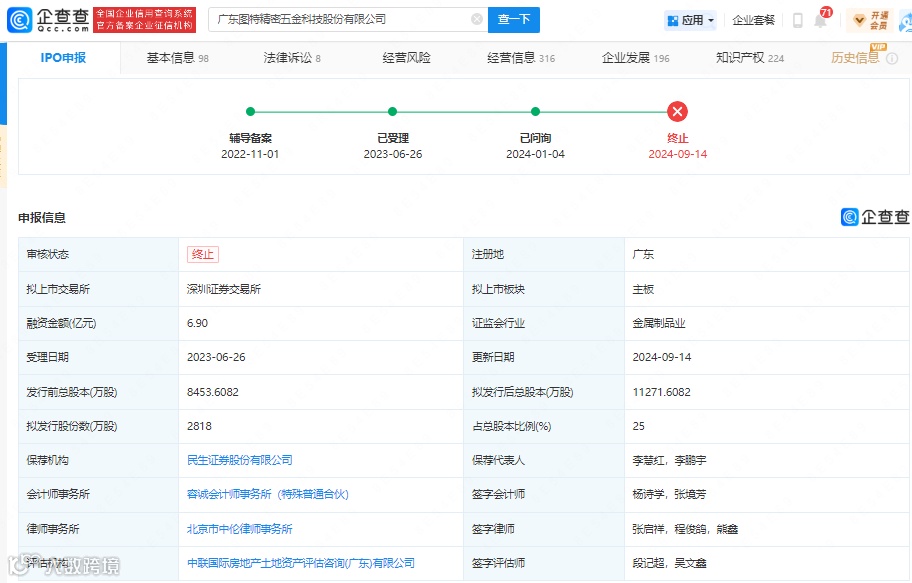Click the financing amount 6.90 value

click(x=197, y=323)
